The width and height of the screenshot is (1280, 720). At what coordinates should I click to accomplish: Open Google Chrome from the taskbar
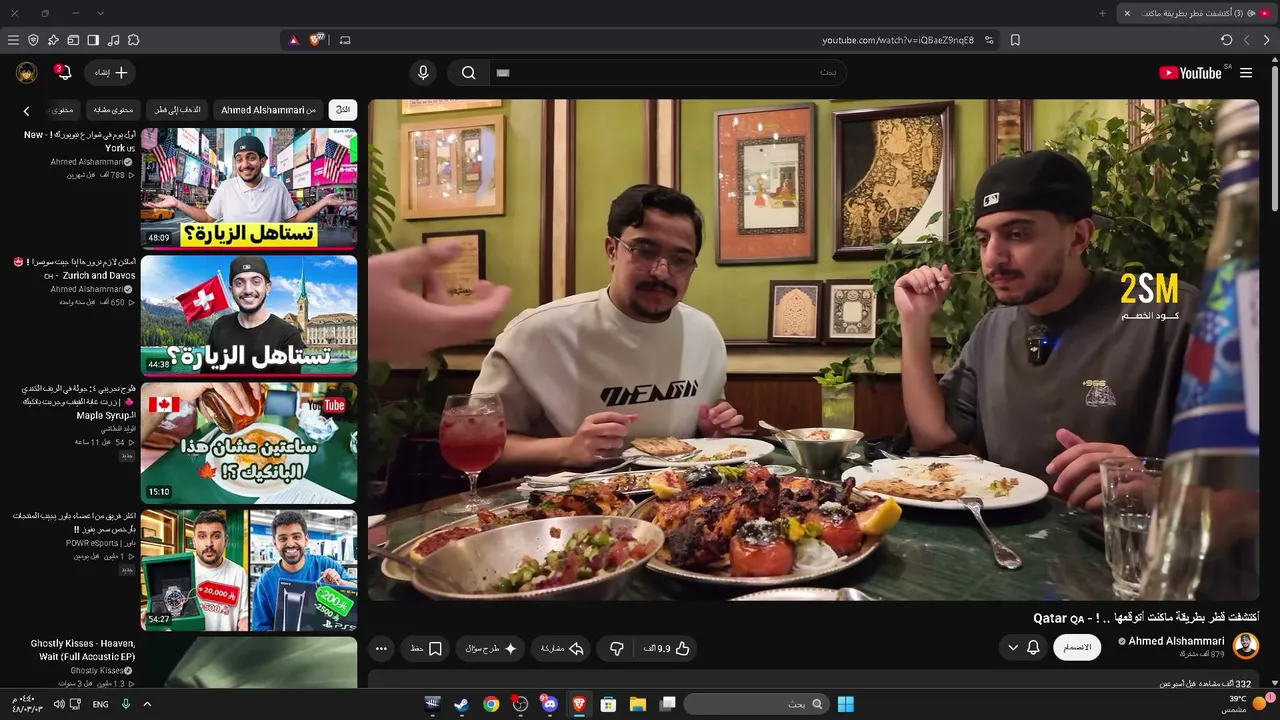pos(491,704)
